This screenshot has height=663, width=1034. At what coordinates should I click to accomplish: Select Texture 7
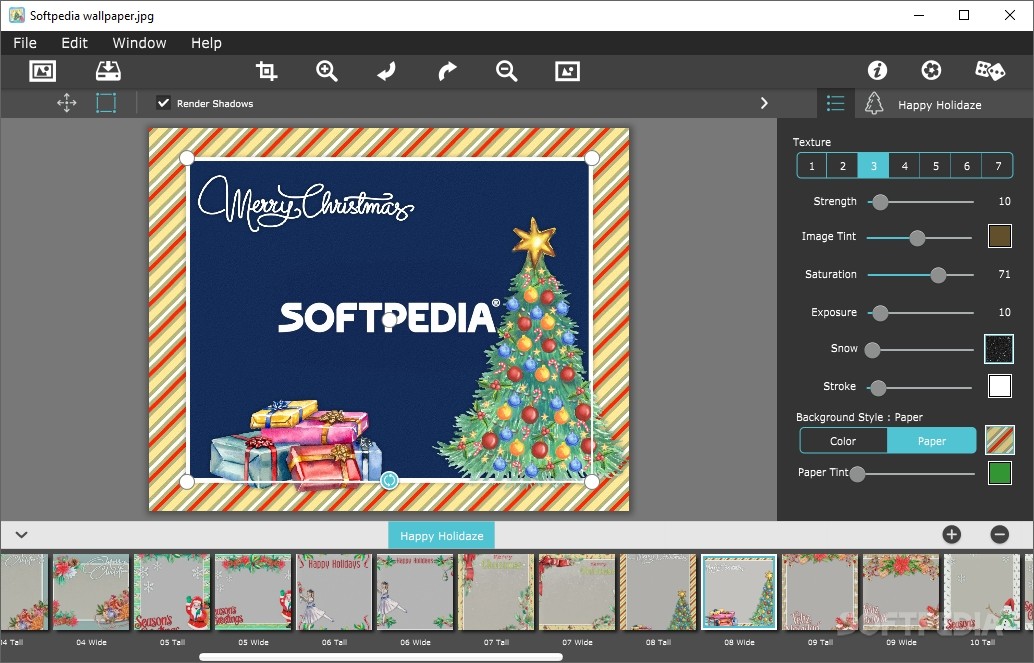(998, 166)
